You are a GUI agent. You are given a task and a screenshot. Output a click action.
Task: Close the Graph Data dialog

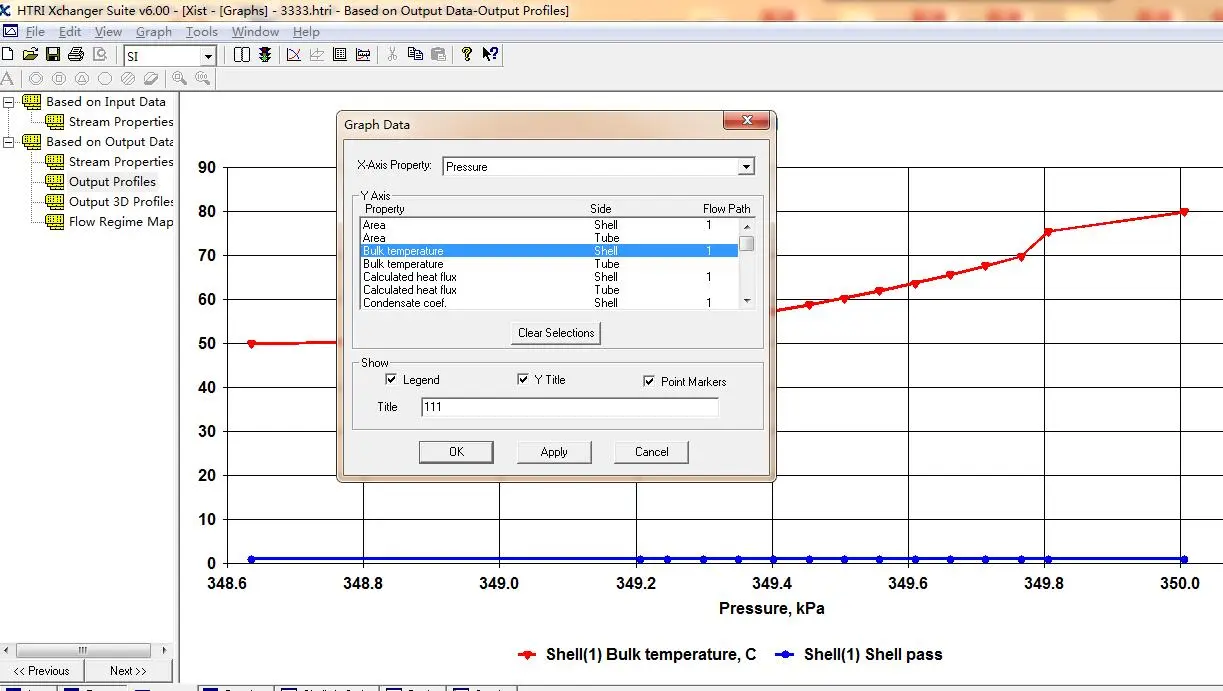(x=746, y=121)
